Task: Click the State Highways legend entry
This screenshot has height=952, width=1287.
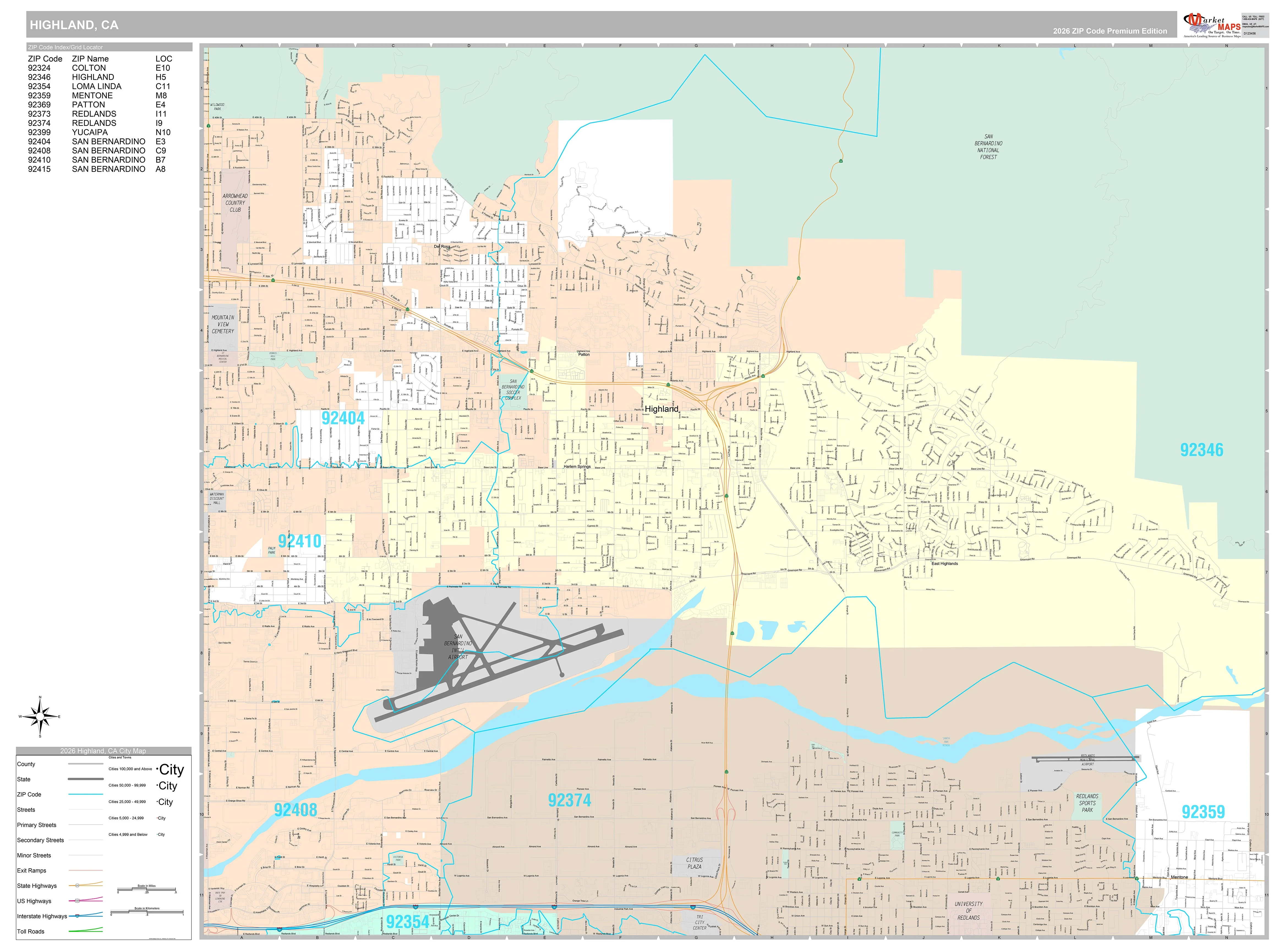Action: pos(37,886)
